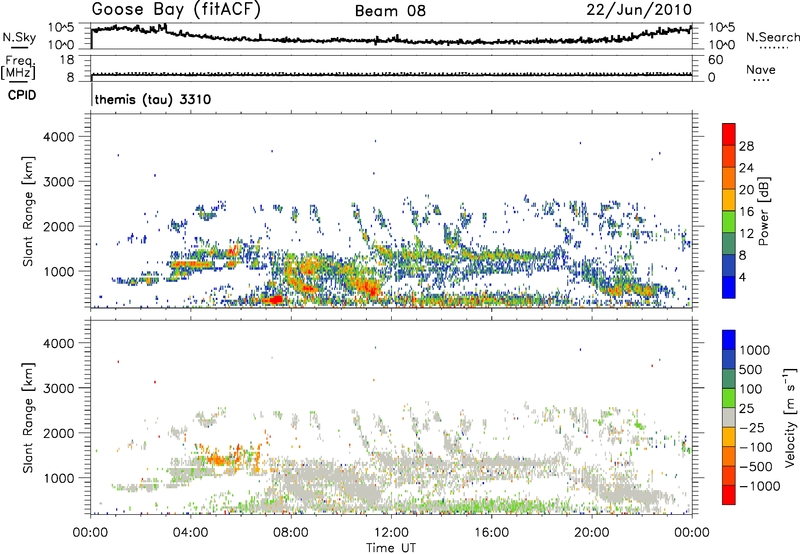This screenshot has height=554, width=800.
Task: Click the '60' label right of the frequency panel
Action: point(715,60)
